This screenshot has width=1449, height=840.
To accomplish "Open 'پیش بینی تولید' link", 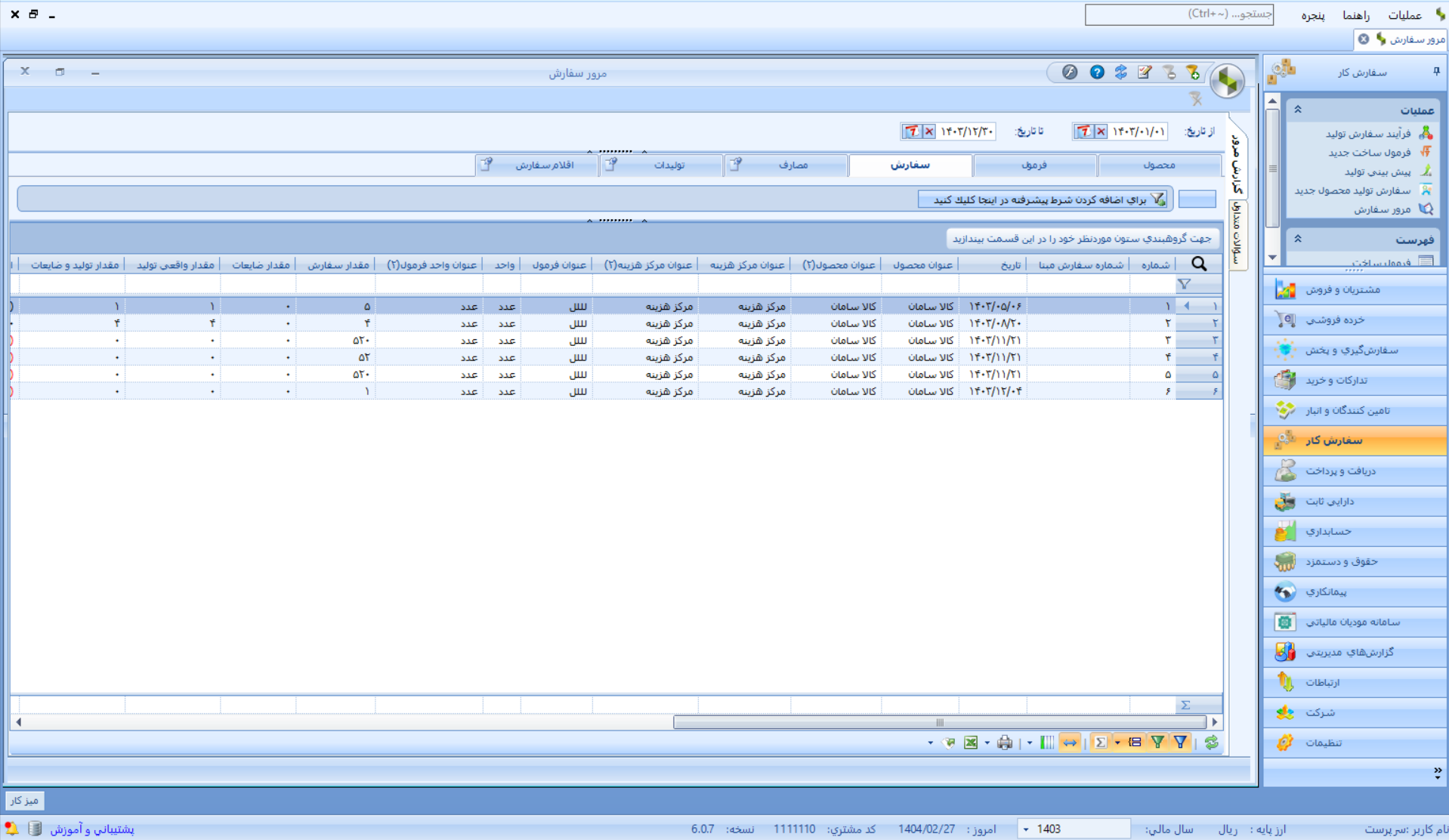I will point(1377,171).
